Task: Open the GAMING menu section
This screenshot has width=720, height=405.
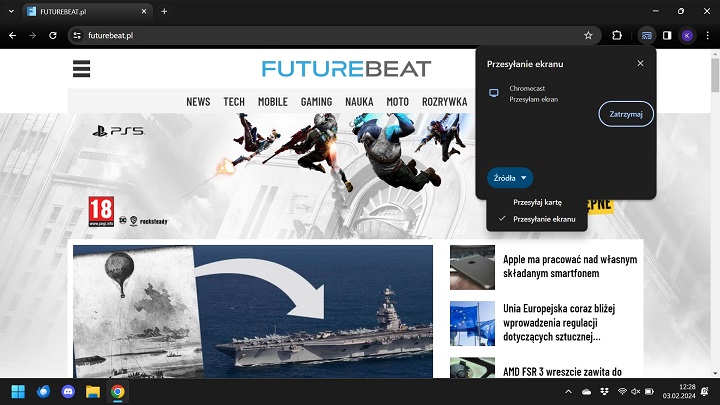Action: point(316,101)
